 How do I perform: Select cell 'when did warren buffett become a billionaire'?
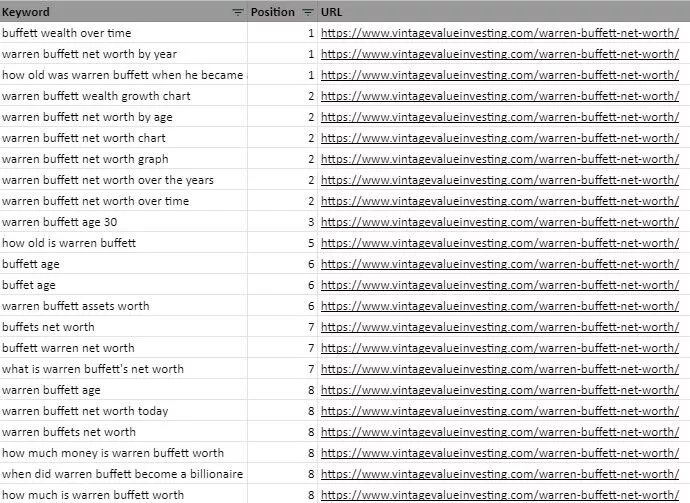point(124,474)
